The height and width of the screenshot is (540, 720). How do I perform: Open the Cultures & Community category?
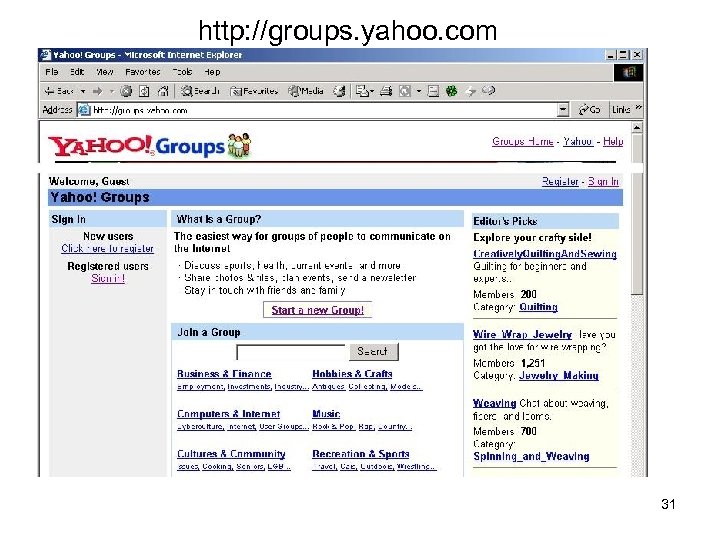231,454
